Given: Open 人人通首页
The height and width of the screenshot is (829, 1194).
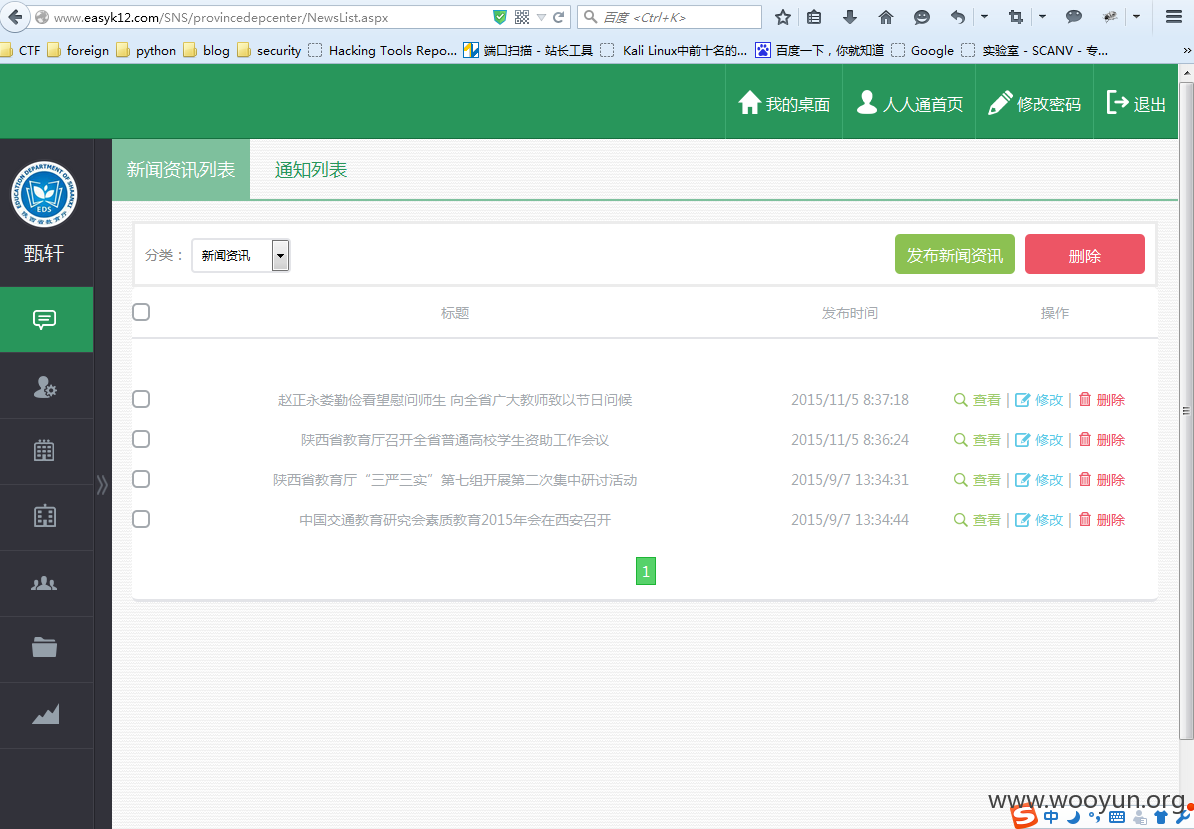Looking at the screenshot, I should pos(909,104).
